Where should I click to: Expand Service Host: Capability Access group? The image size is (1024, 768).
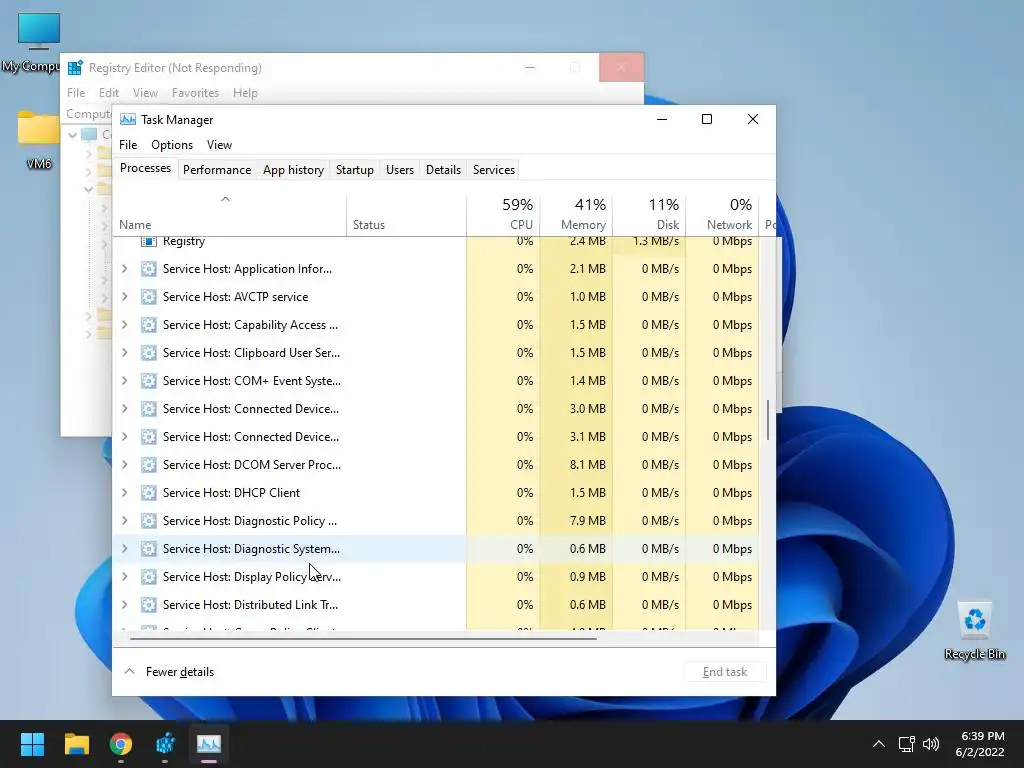[x=125, y=325]
